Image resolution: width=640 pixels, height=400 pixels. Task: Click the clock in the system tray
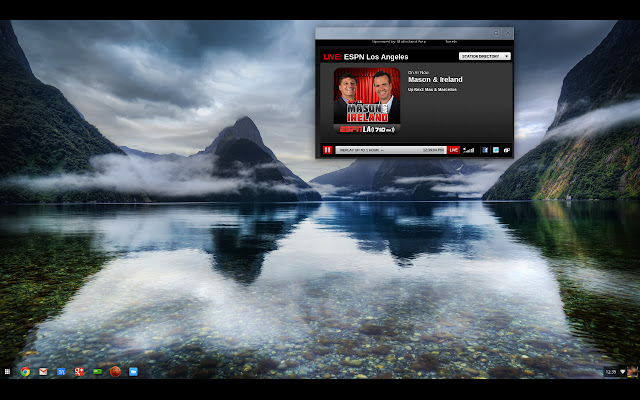point(611,372)
